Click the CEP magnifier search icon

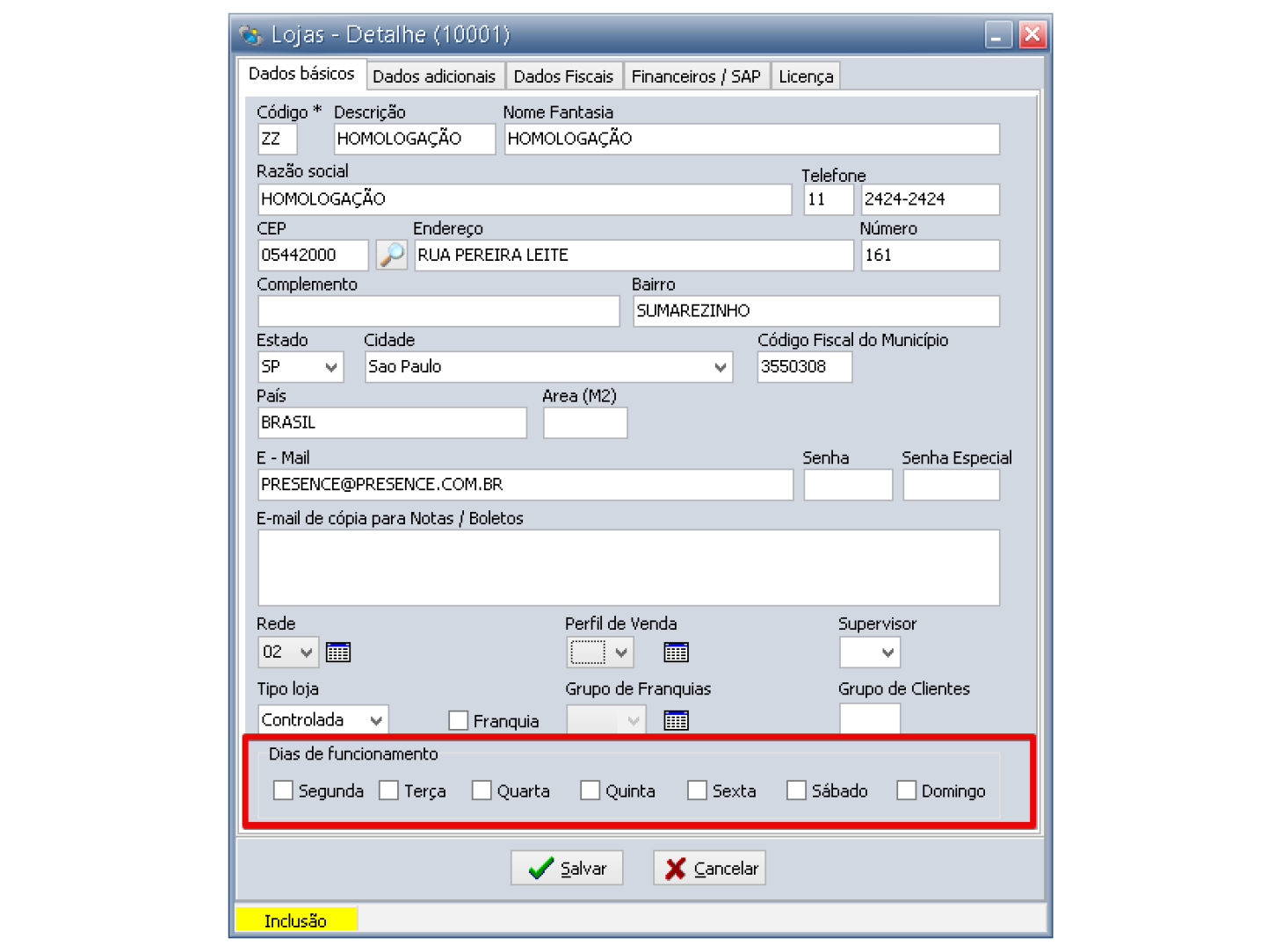click(391, 255)
